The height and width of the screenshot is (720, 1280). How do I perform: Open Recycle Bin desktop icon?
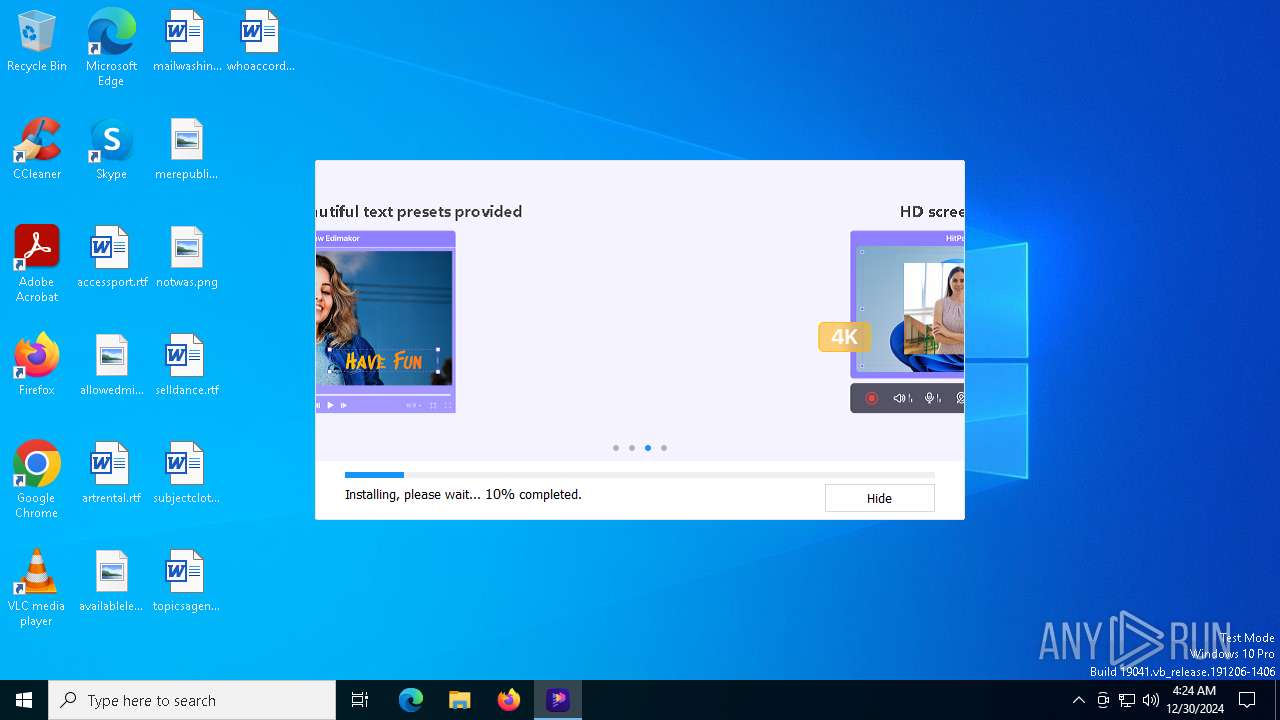37,41
